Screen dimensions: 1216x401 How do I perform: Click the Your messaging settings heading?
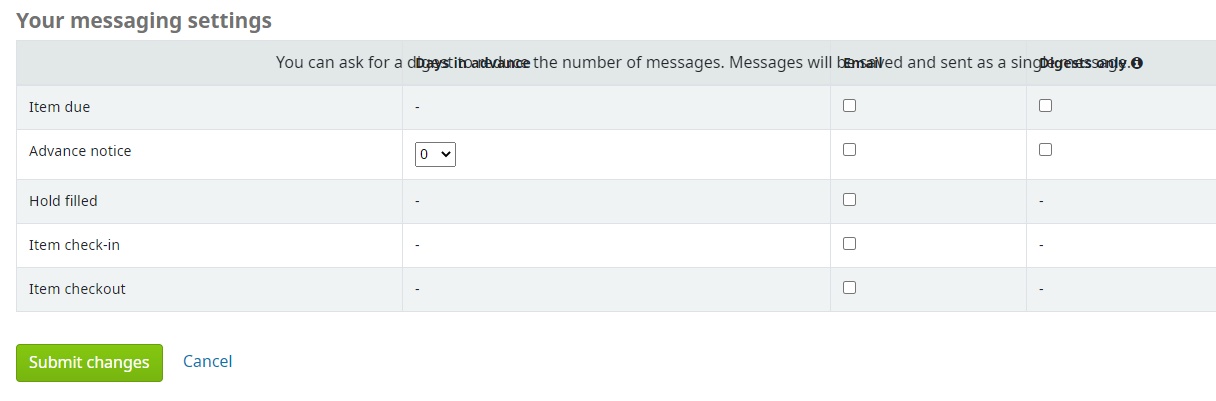(x=144, y=20)
